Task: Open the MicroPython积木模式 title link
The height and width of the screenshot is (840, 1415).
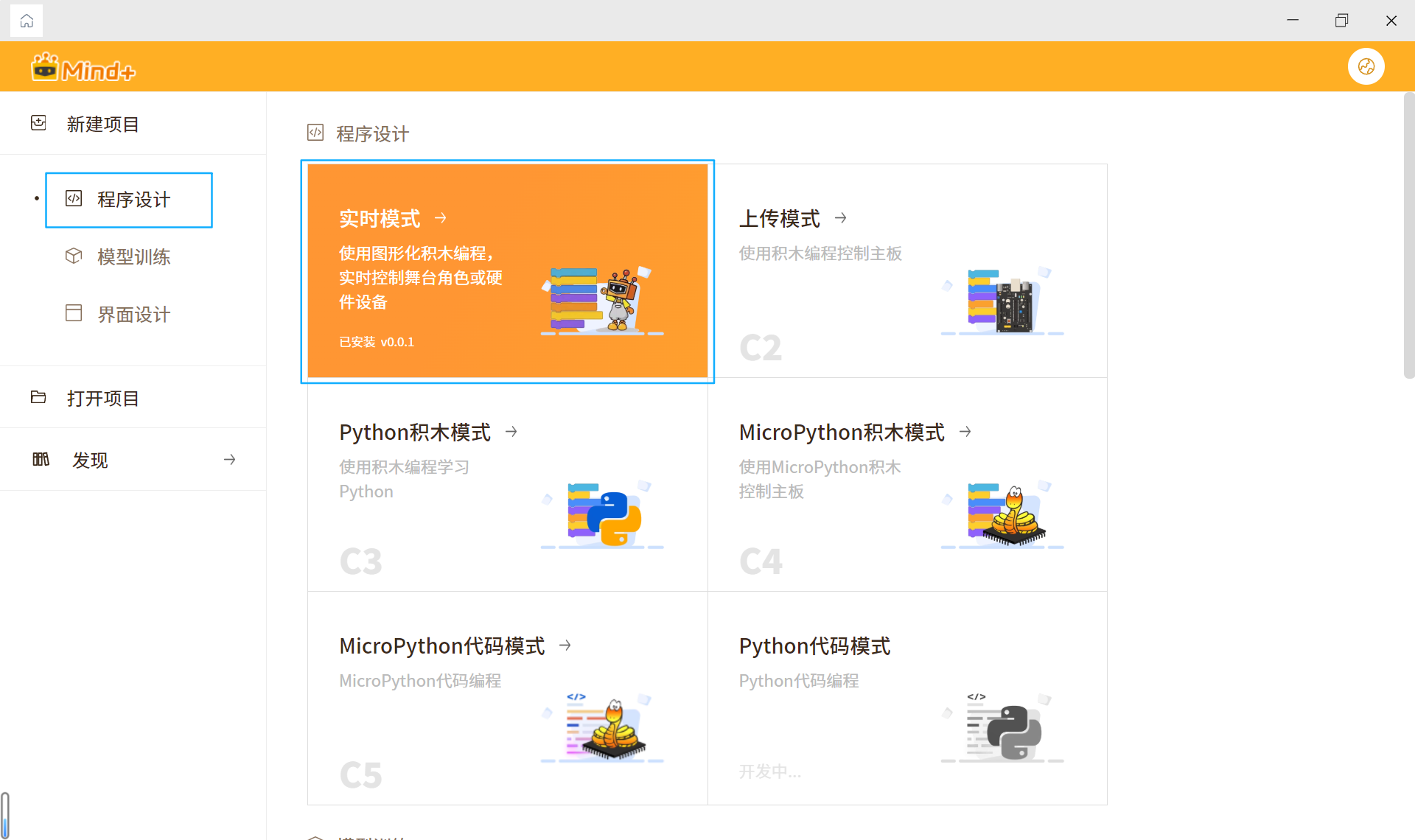Action: point(842,433)
